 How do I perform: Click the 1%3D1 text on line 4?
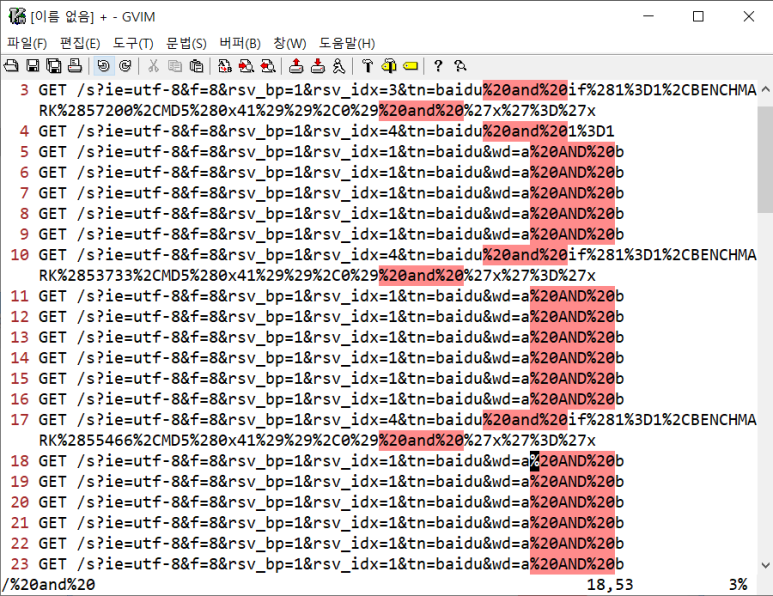pyautogui.click(x=591, y=131)
